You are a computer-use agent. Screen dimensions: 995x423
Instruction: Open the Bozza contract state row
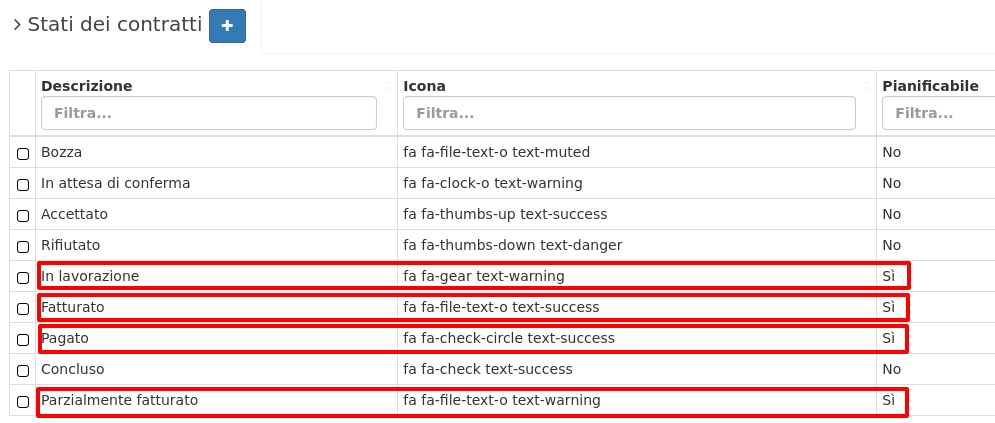[x=62, y=153]
